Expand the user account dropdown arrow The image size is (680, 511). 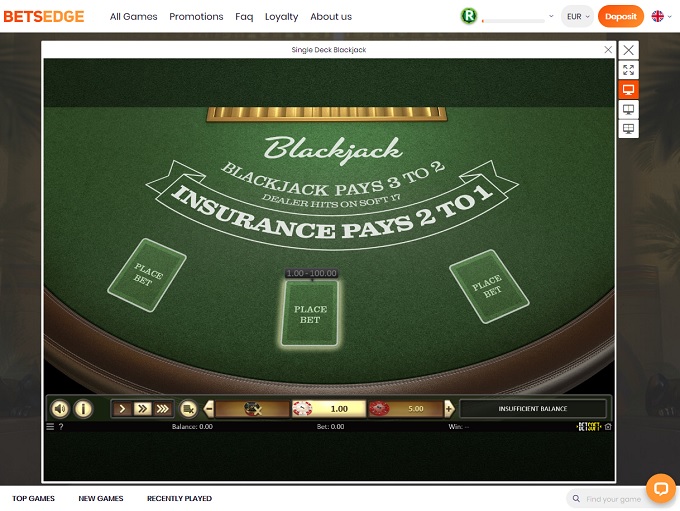coord(551,17)
